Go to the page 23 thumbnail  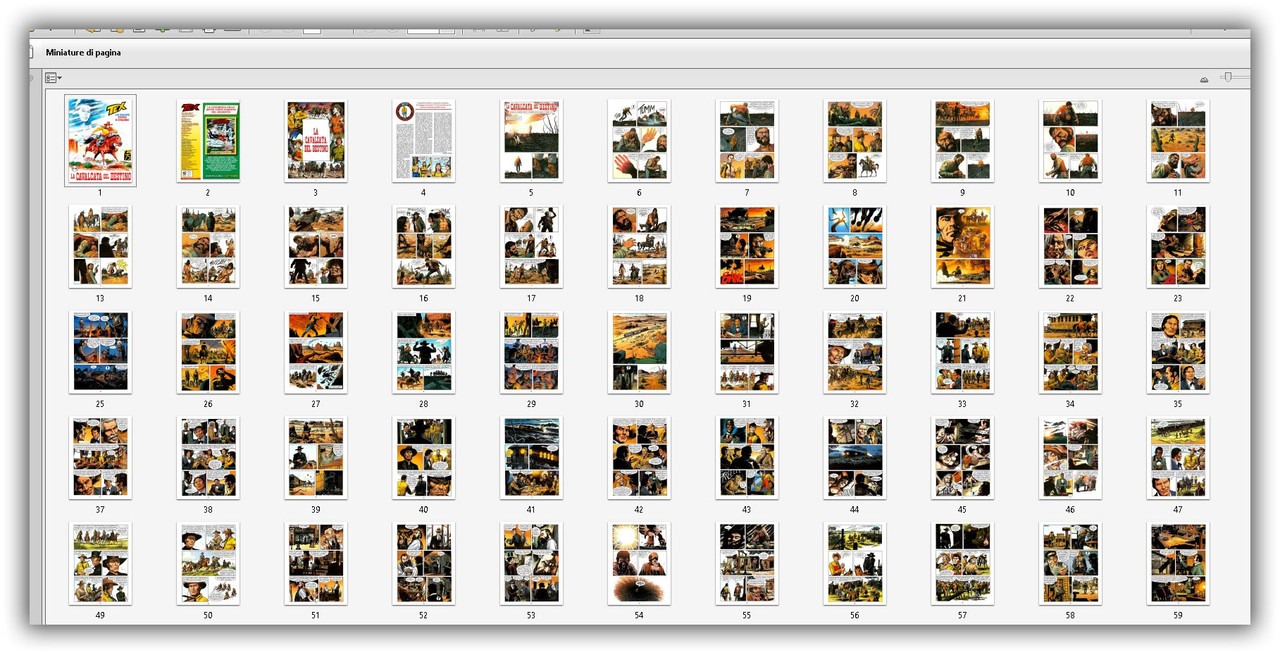(1178, 246)
